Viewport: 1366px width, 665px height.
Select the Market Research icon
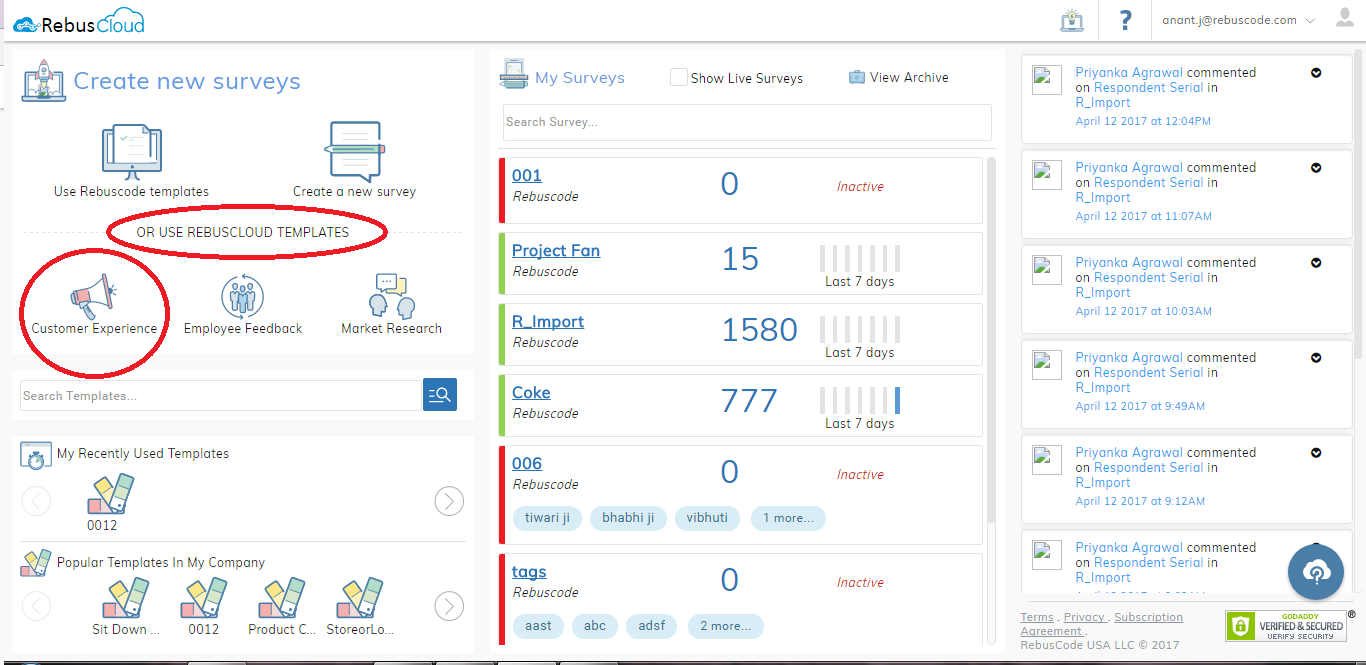pyautogui.click(x=391, y=296)
